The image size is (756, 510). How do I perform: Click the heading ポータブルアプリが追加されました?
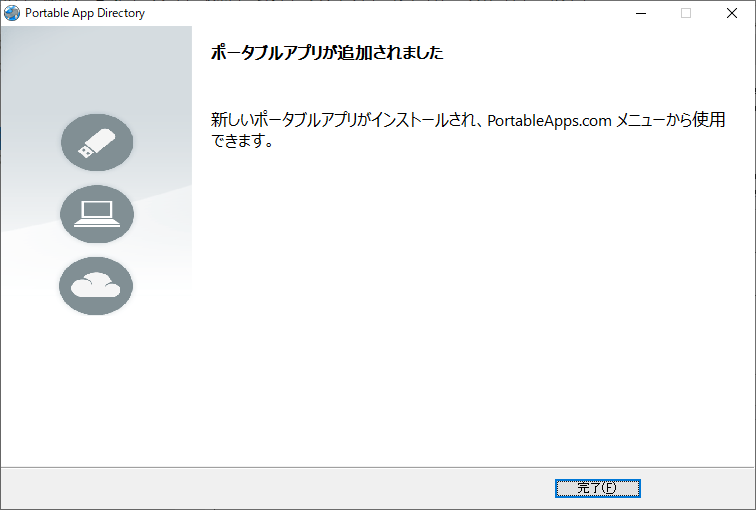coord(327,53)
